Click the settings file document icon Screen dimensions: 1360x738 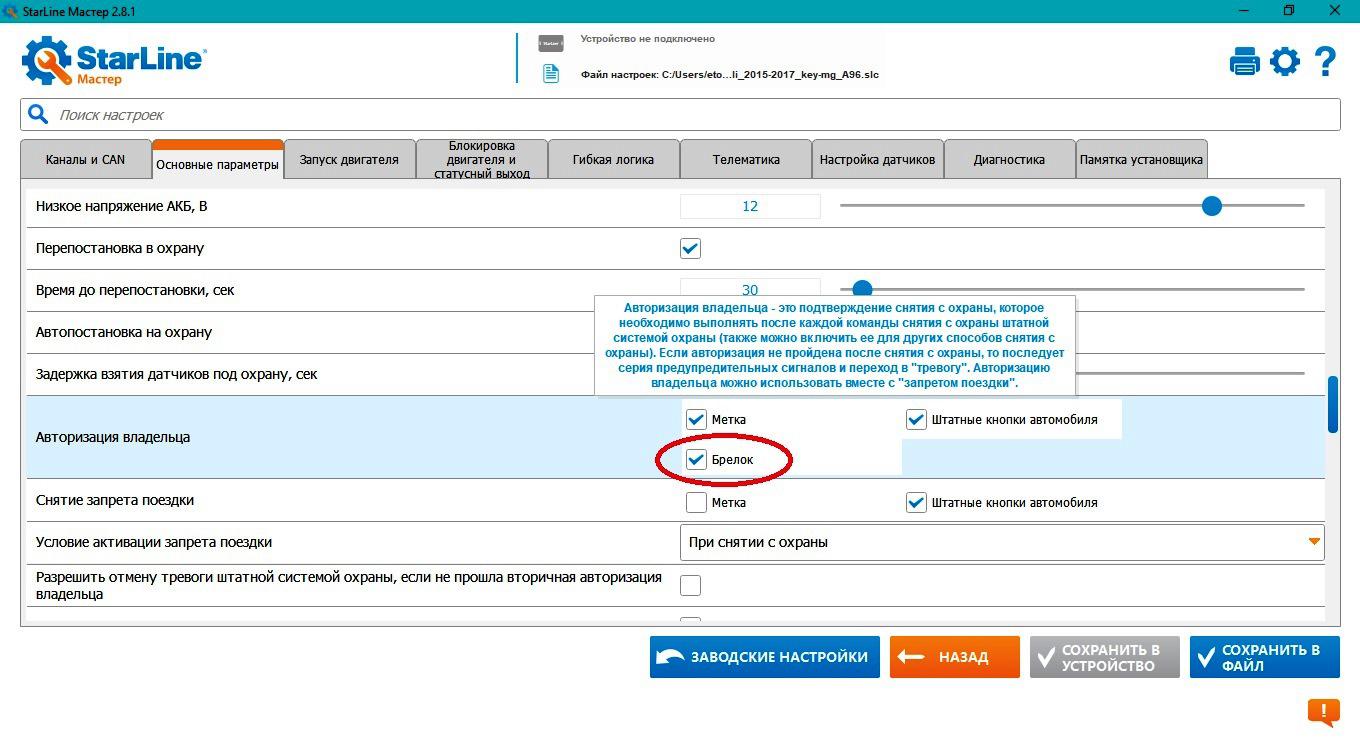point(551,74)
